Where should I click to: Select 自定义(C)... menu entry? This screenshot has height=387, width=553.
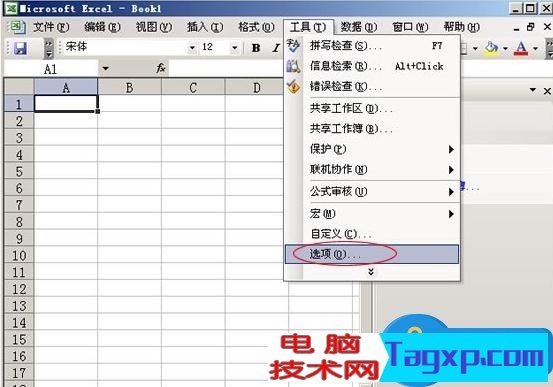372,234
